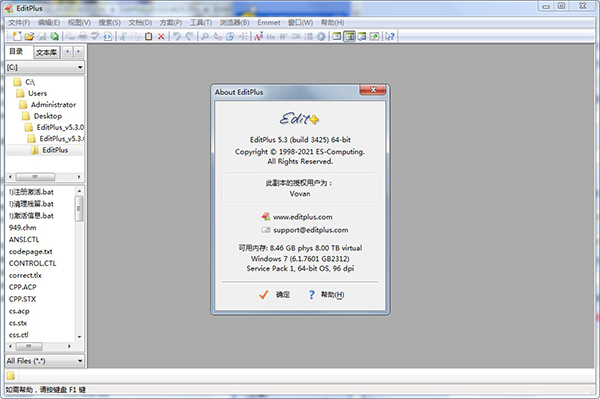Select codepage.txt in file list
The width and height of the screenshot is (600, 399).
pos(31,251)
